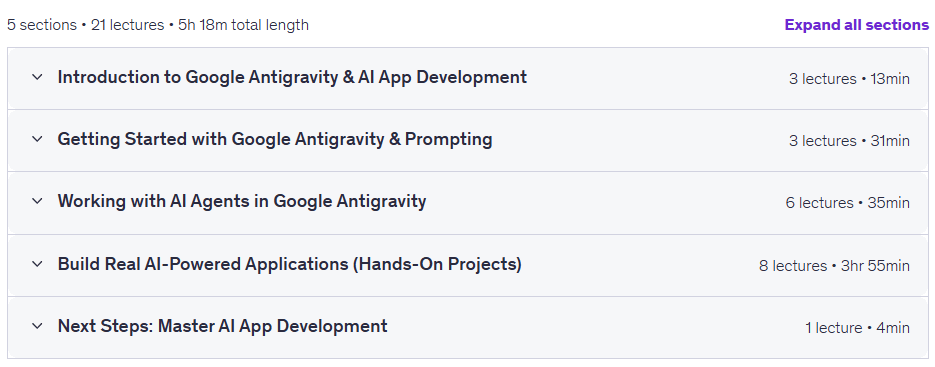
Task: Toggle the Getting Started with Google Antigravity chevron
Action: 38,139
